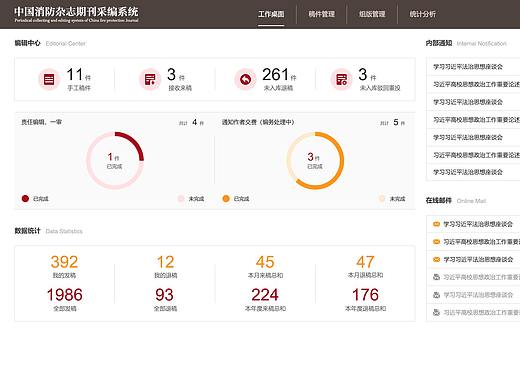Click the pale orange 未完成 legend dot

382,199
